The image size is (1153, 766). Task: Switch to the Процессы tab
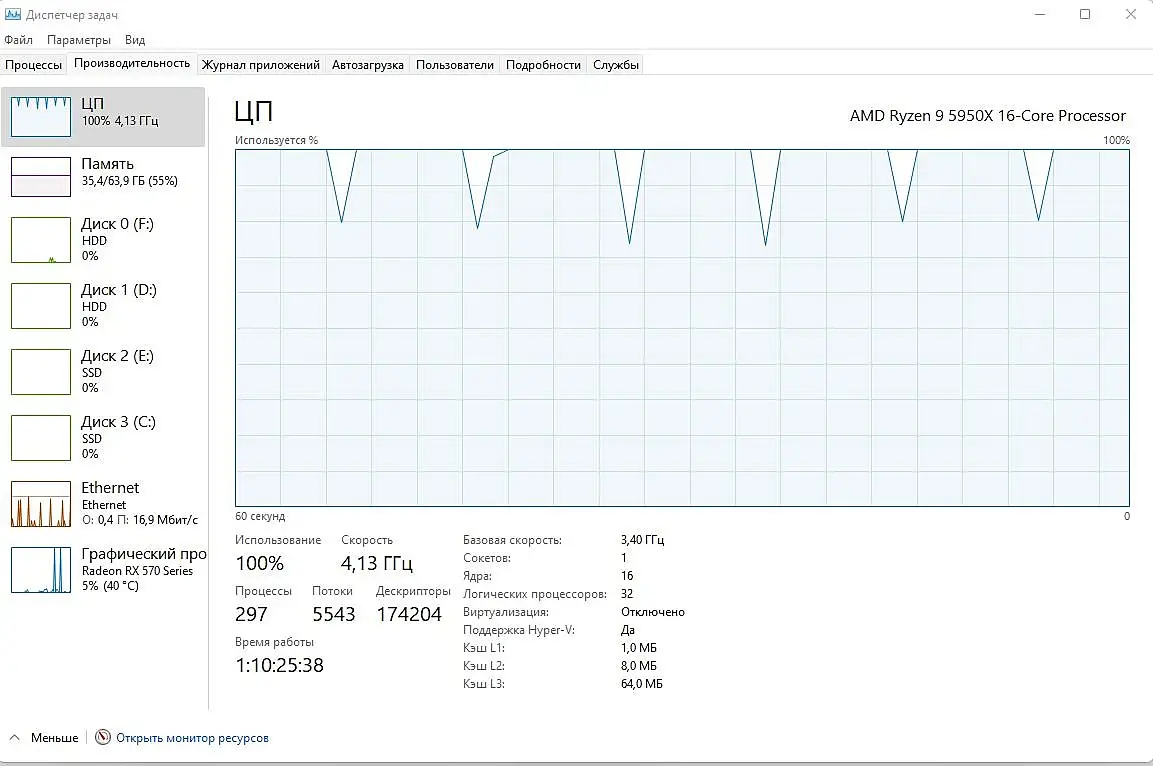33,65
